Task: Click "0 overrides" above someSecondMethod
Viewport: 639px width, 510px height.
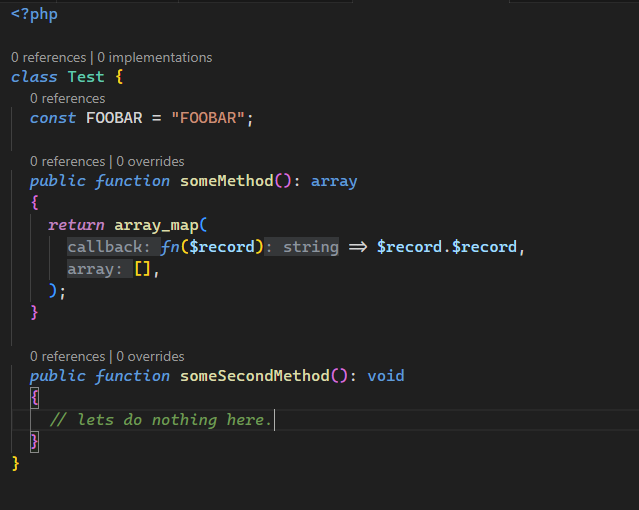Action: click(150, 356)
